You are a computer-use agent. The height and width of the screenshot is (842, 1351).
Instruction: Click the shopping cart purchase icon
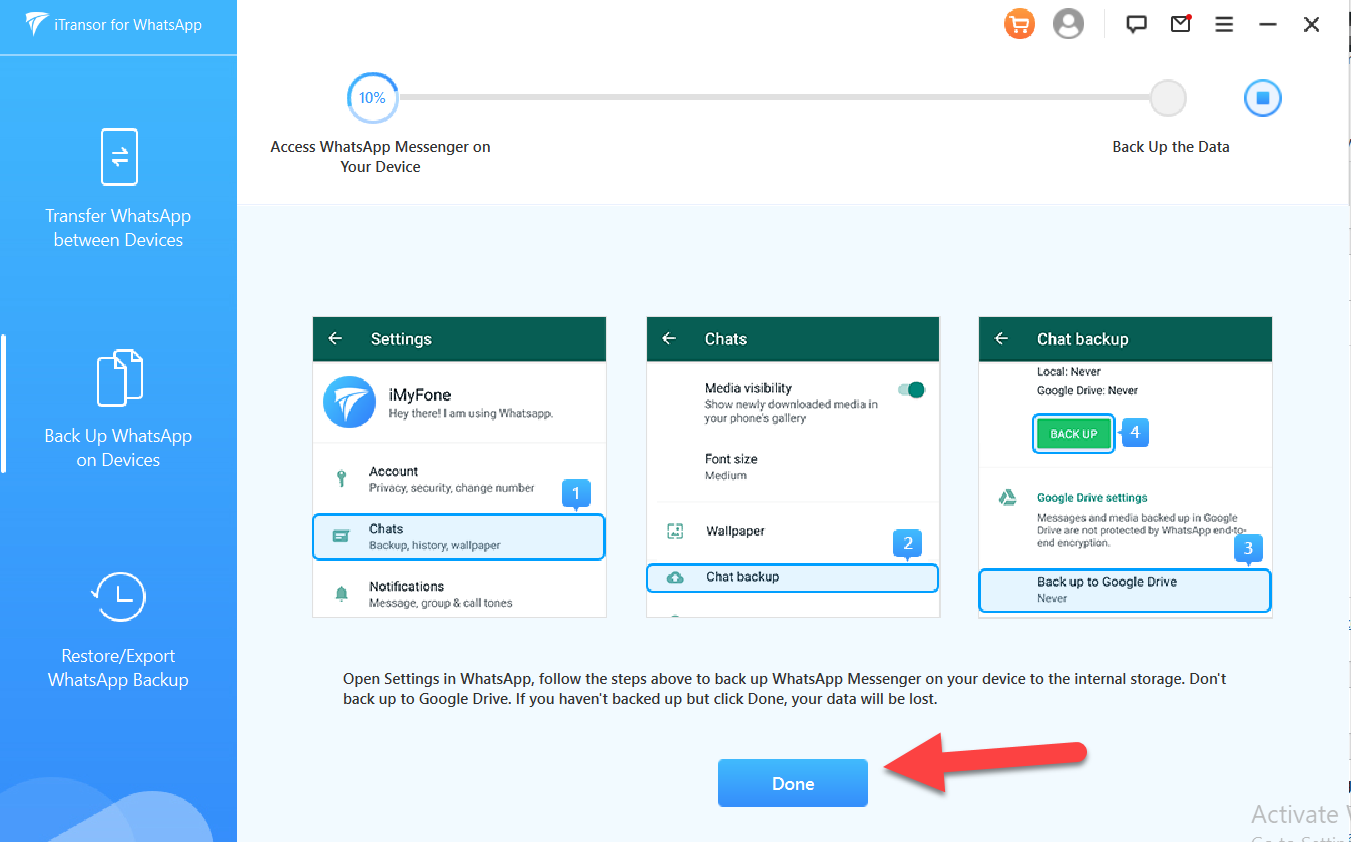(1019, 24)
